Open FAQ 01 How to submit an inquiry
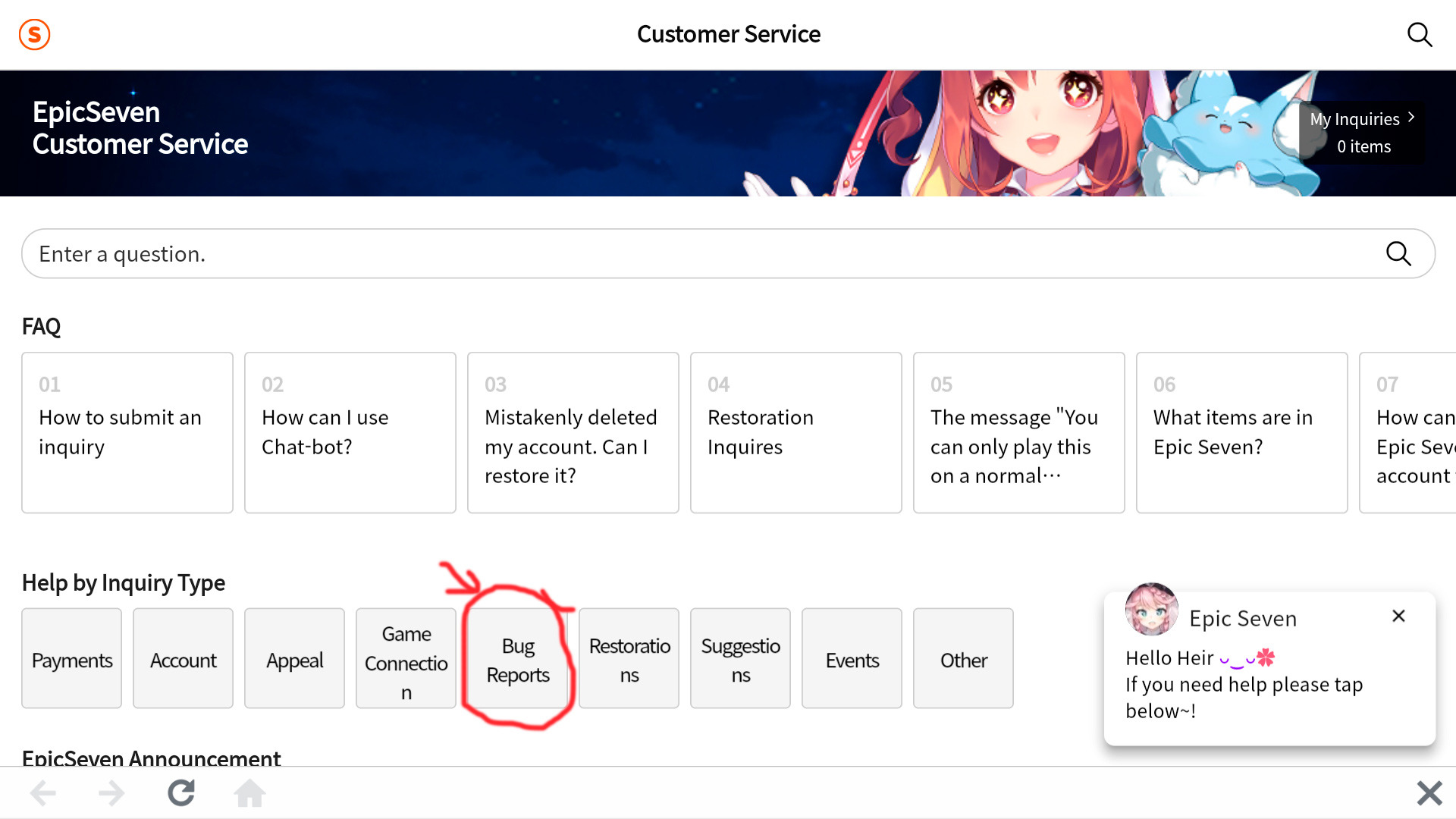This screenshot has width=1456, height=819. [127, 432]
